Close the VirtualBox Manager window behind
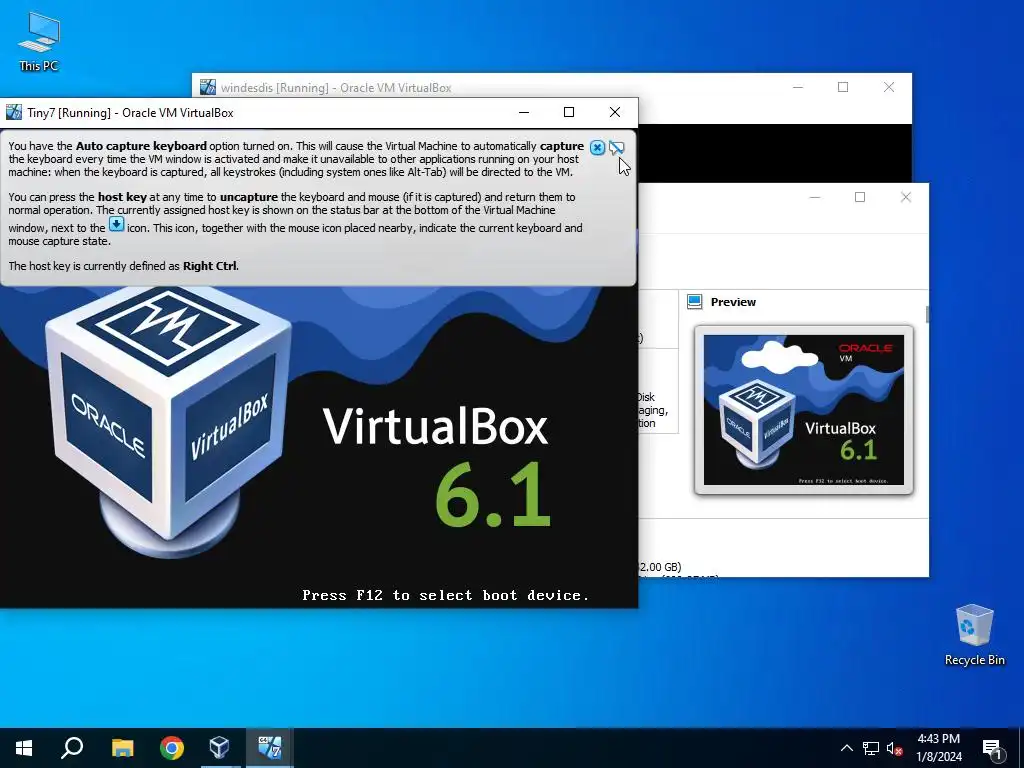1024x768 pixels. click(x=906, y=197)
